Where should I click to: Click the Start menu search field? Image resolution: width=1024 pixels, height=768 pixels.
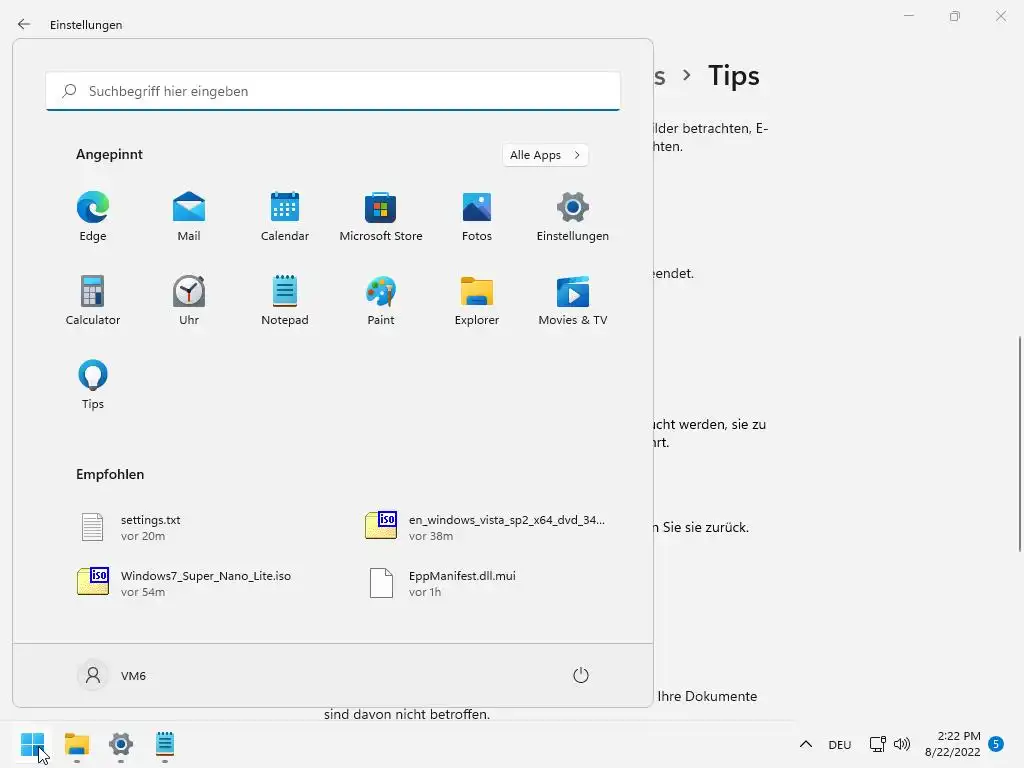pyautogui.click(x=333, y=91)
